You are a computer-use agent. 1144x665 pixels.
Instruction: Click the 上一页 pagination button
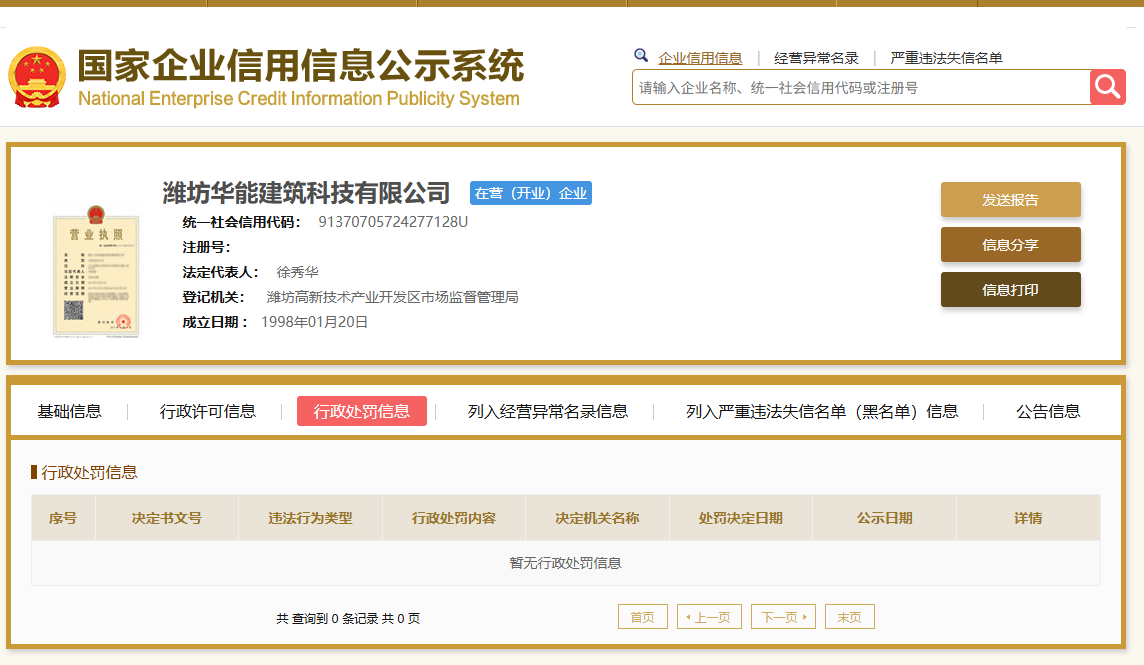(x=709, y=617)
